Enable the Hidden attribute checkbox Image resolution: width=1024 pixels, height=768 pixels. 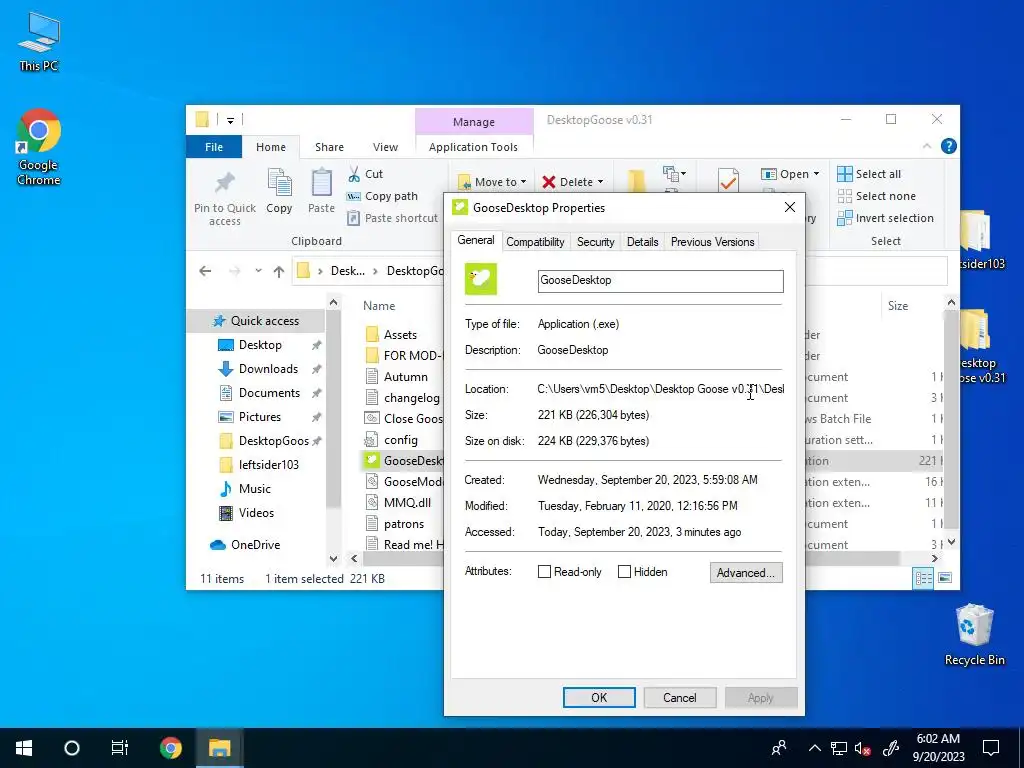tap(624, 571)
